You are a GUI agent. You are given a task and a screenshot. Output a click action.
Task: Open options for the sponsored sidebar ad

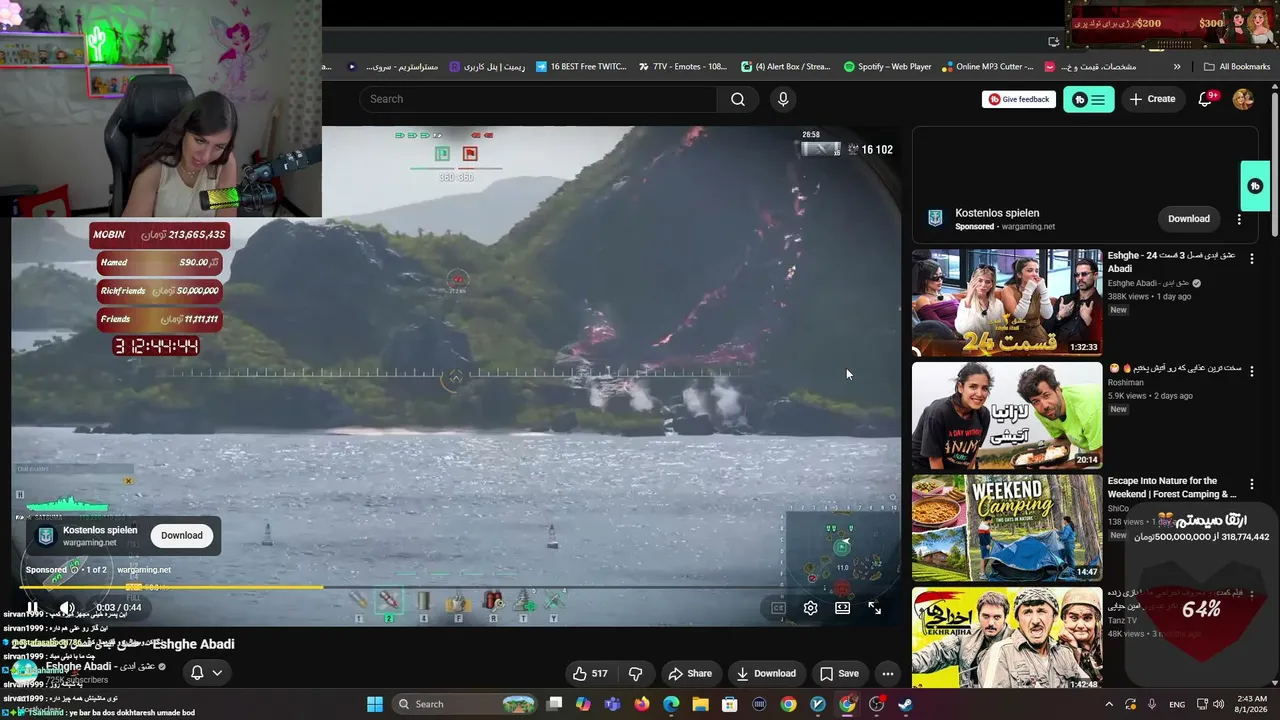pos(1239,219)
